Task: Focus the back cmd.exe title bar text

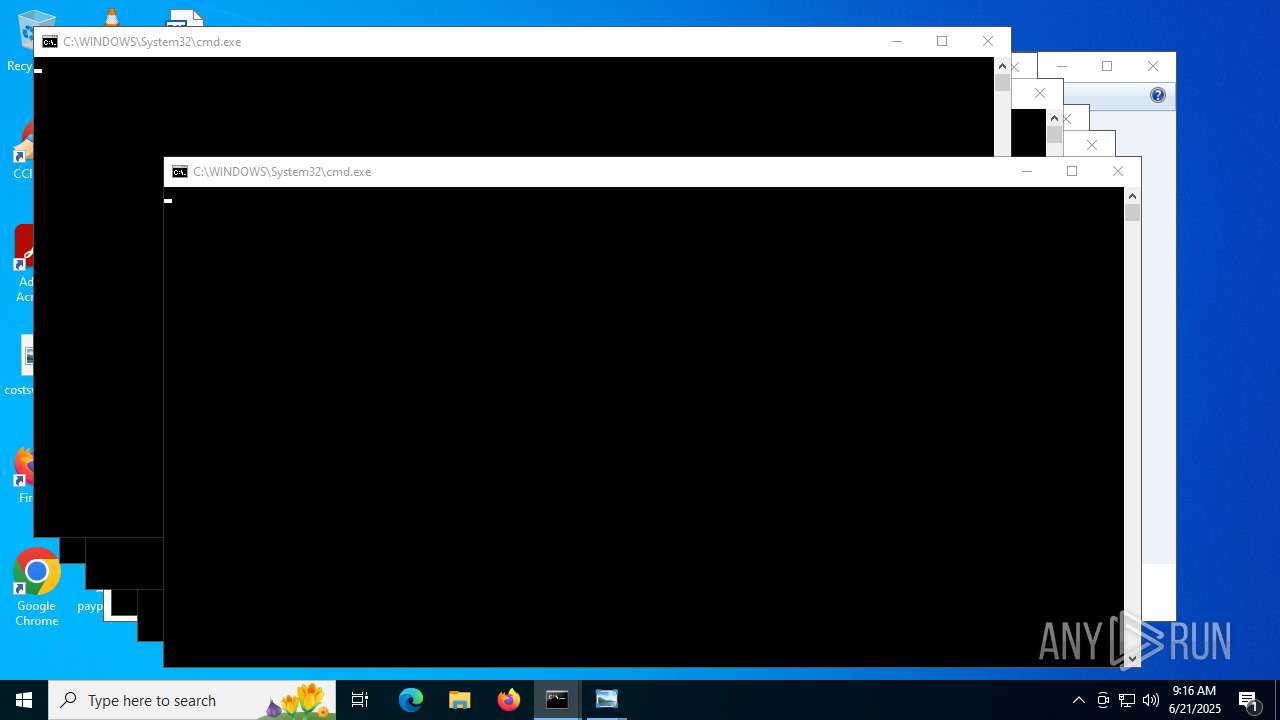Action: tap(152, 42)
